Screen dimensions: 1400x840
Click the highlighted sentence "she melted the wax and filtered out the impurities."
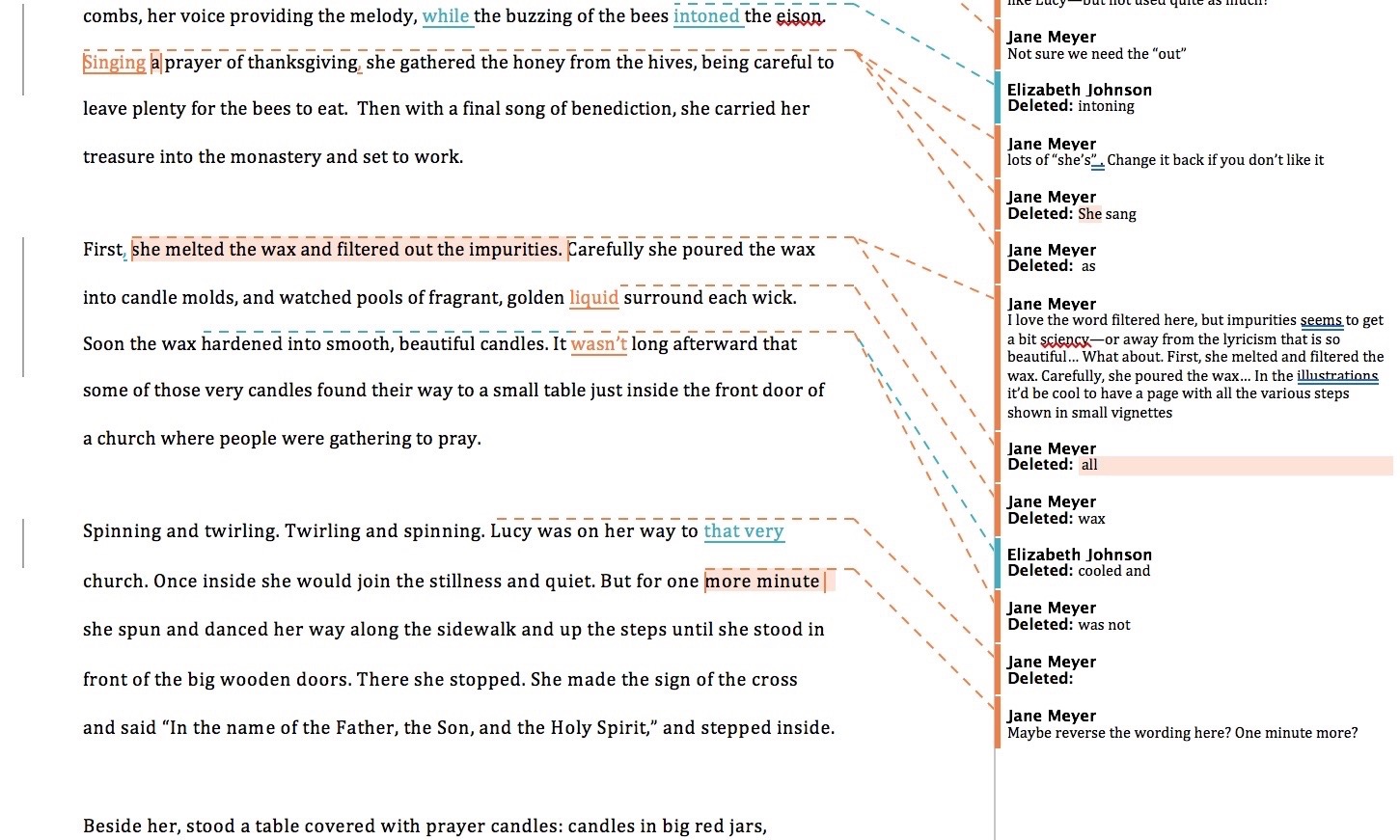pos(346,249)
